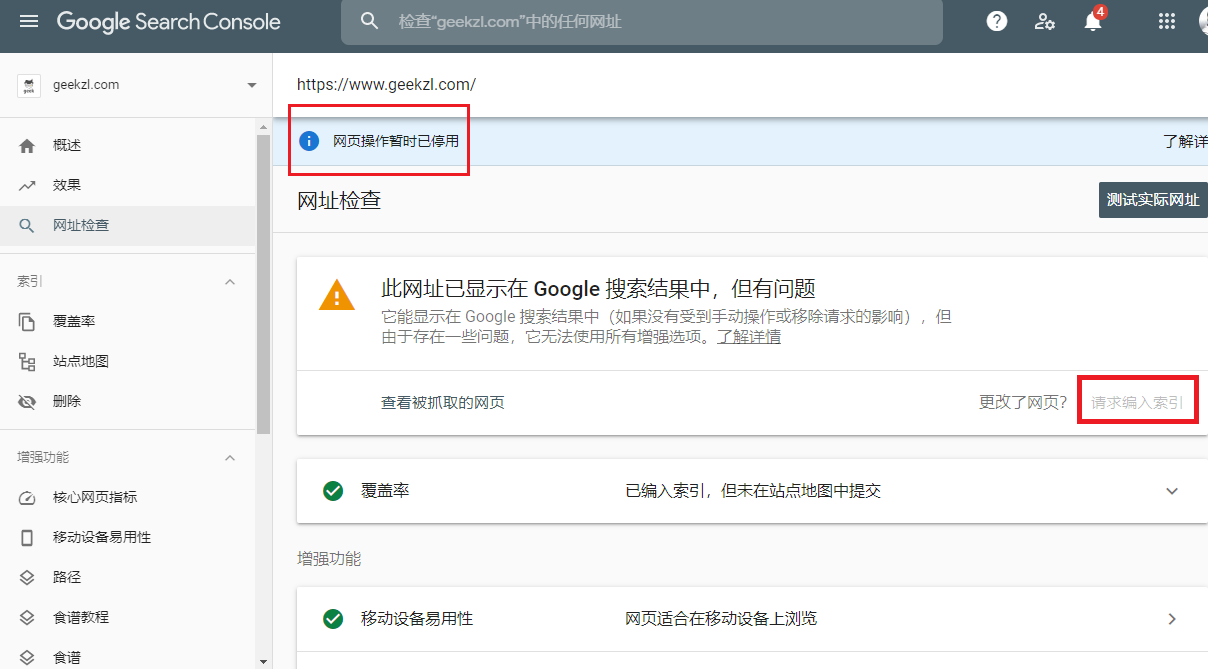Viewport: 1208px width, 669px height.
Task: Click the orange warning triangle icon
Action: pos(336,294)
